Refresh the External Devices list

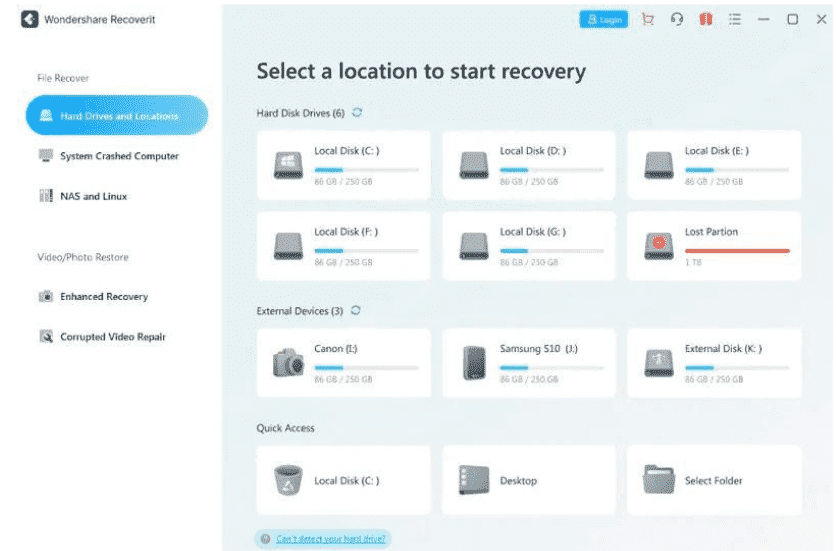(355, 311)
